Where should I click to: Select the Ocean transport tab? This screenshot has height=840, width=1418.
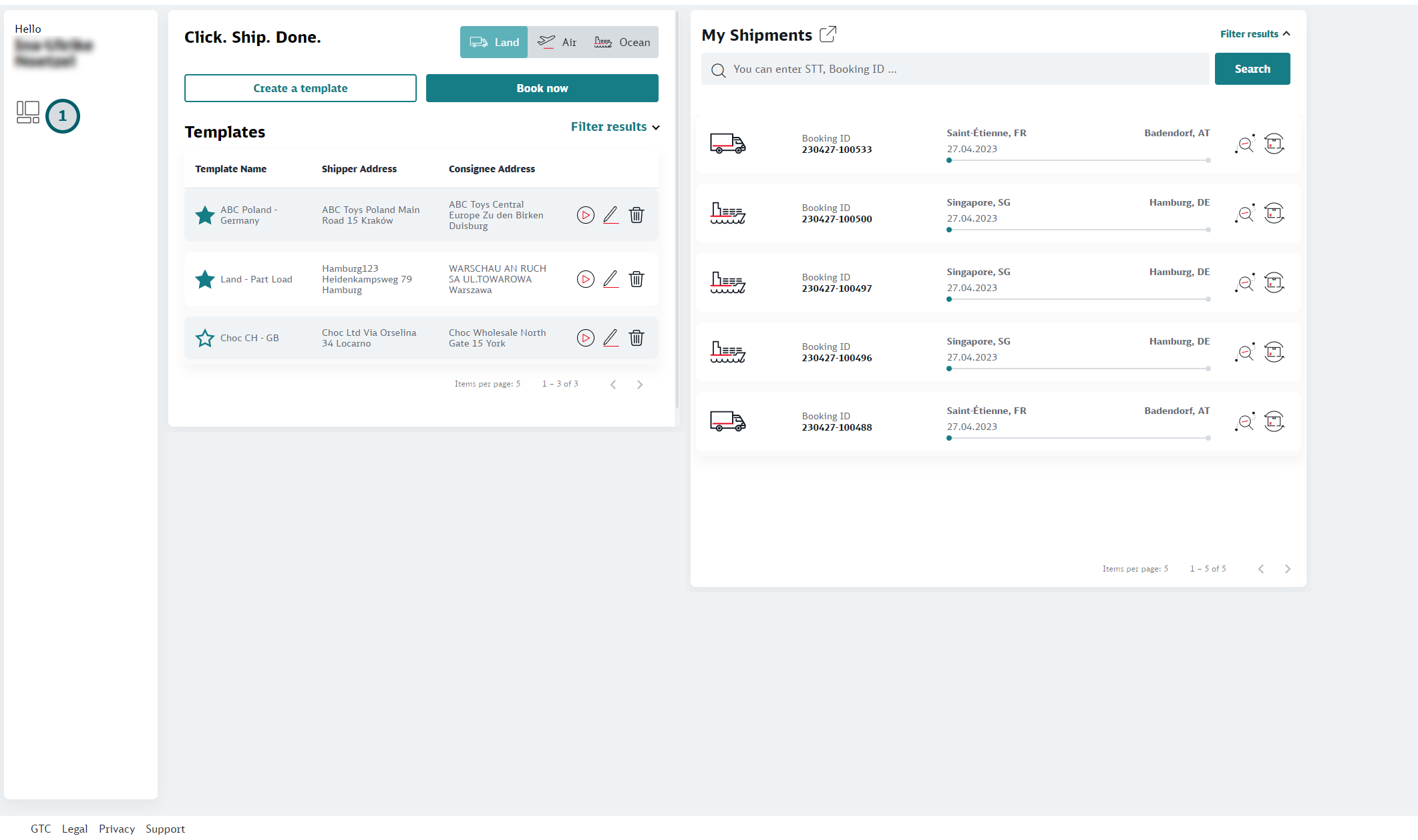tap(622, 42)
